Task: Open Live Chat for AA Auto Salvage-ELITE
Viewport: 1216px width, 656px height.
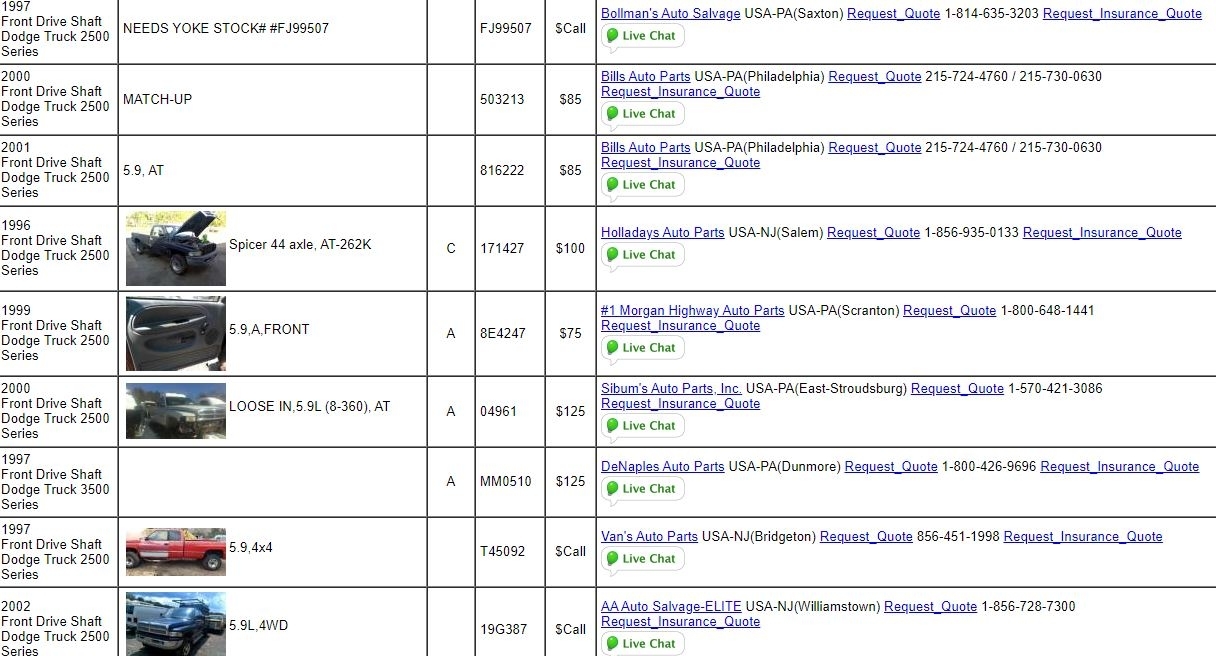Action: pyautogui.click(x=643, y=644)
